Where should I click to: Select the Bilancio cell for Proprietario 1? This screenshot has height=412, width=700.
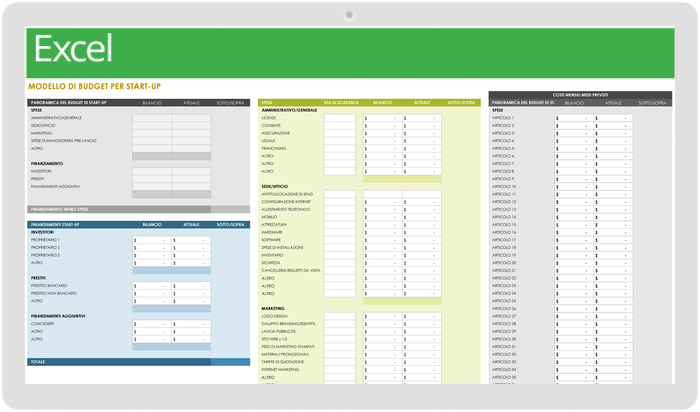pos(152,240)
